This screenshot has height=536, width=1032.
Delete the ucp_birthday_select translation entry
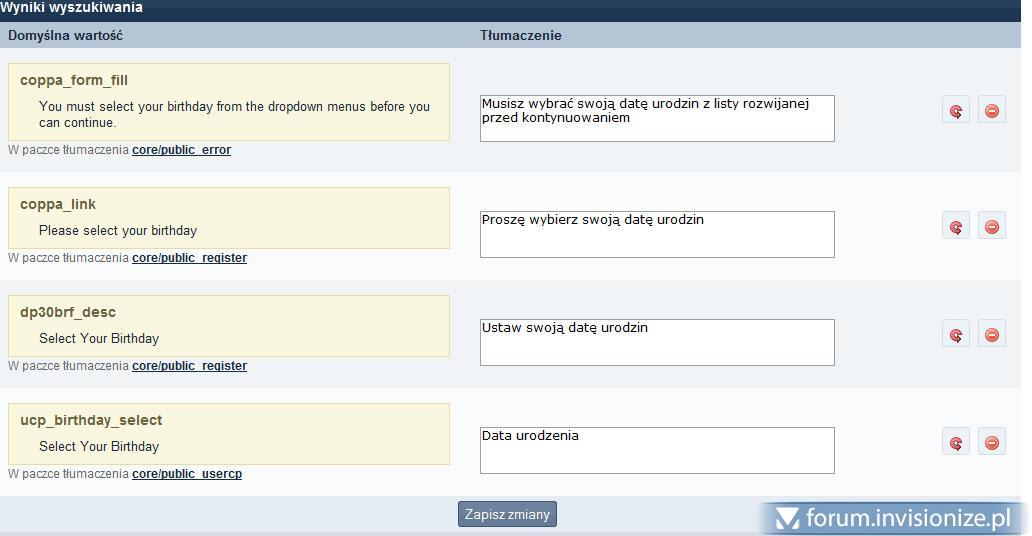tap(991, 442)
